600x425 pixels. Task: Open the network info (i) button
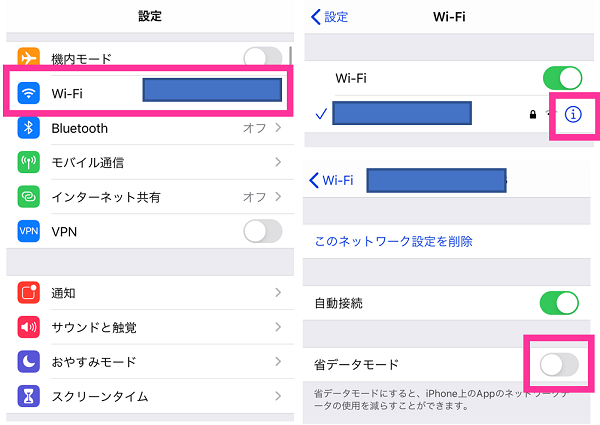coord(573,114)
